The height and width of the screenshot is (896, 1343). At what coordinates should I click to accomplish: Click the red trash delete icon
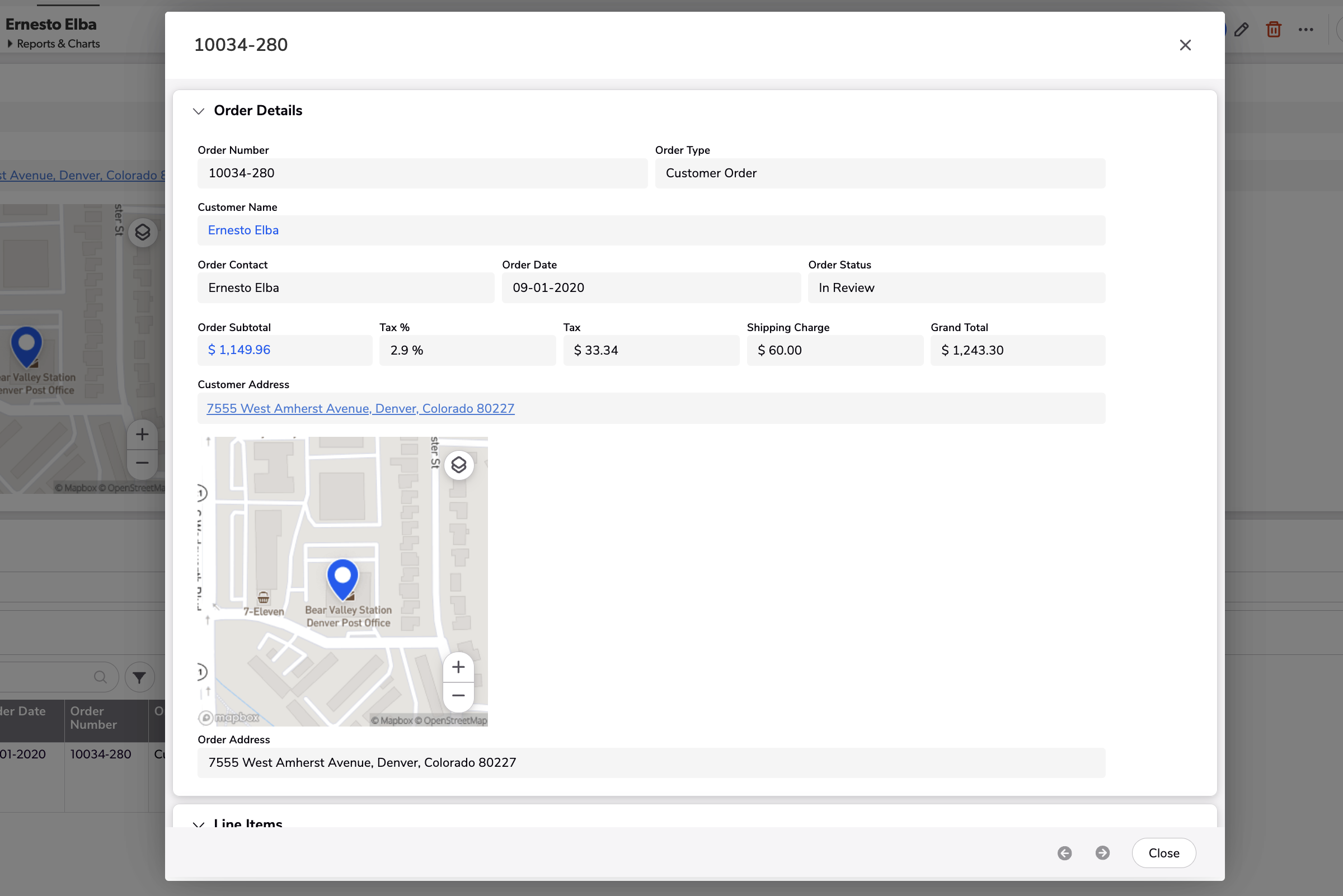pyautogui.click(x=1273, y=29)
